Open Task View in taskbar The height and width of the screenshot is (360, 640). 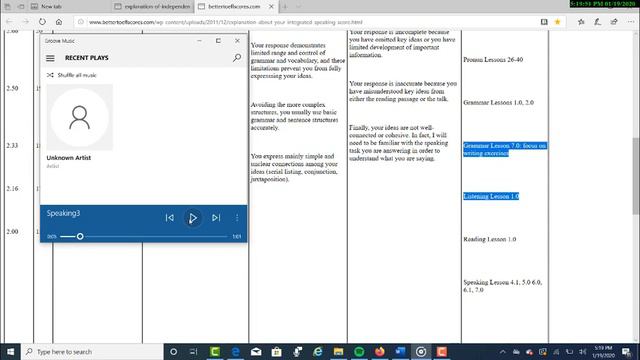[194, 351]
